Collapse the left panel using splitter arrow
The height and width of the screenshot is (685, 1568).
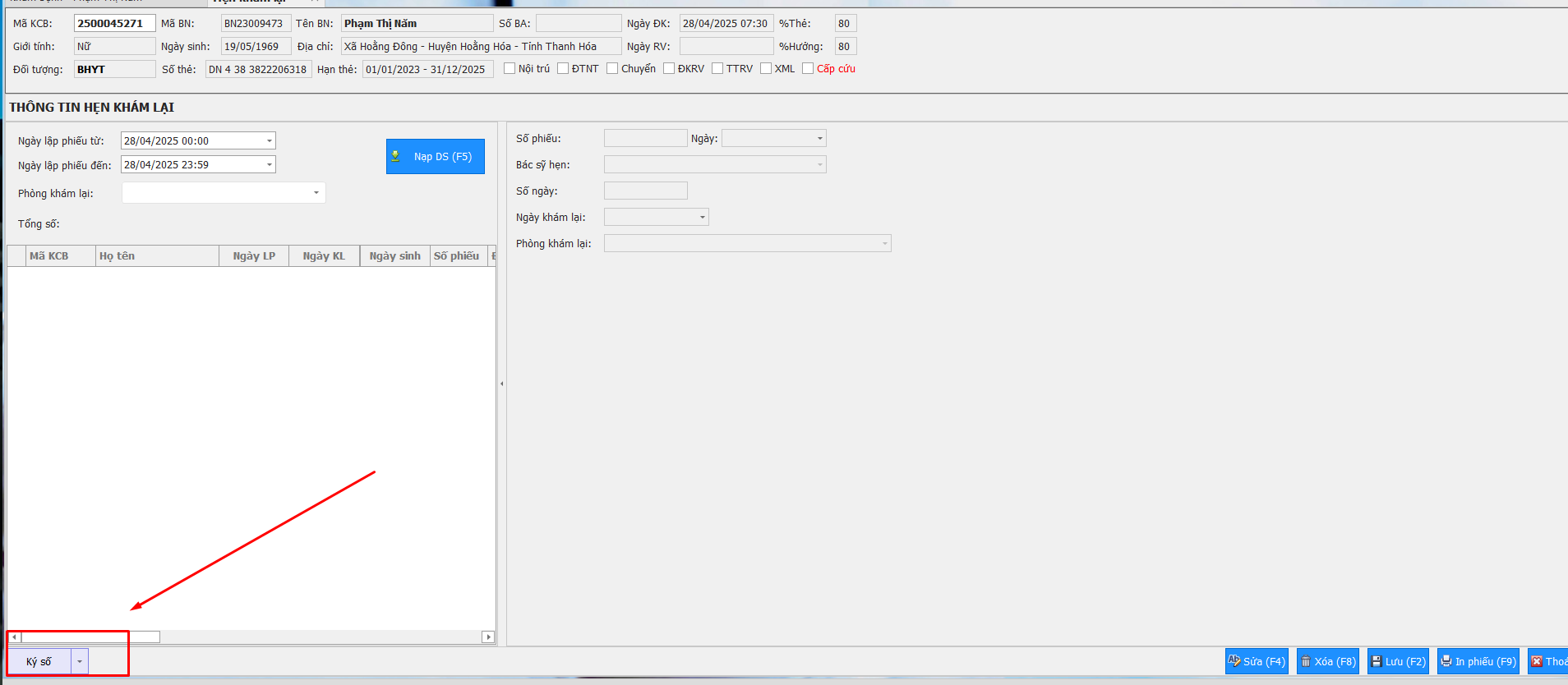[x=502, y=384]
